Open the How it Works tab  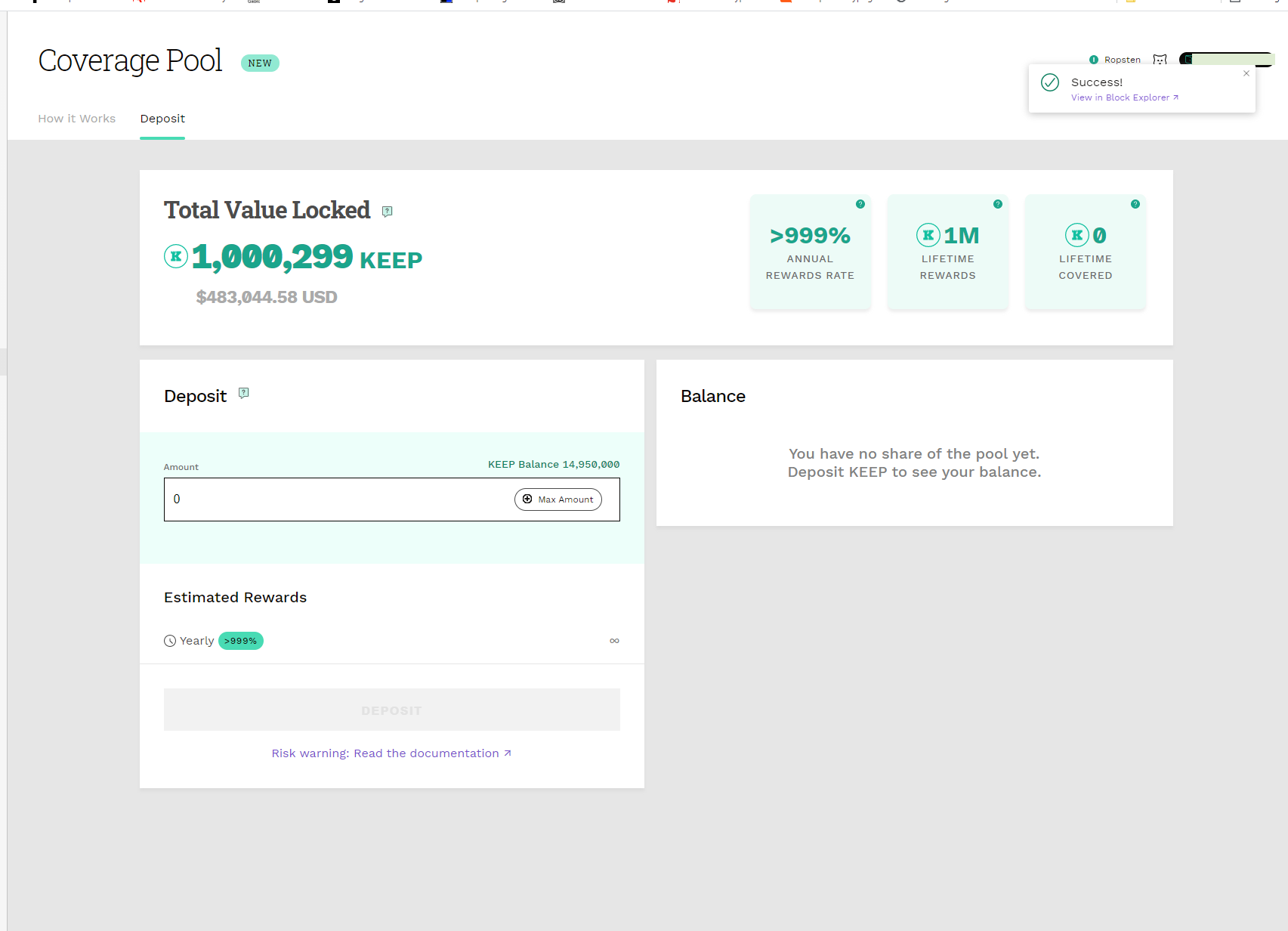click(x=77, y=119)
